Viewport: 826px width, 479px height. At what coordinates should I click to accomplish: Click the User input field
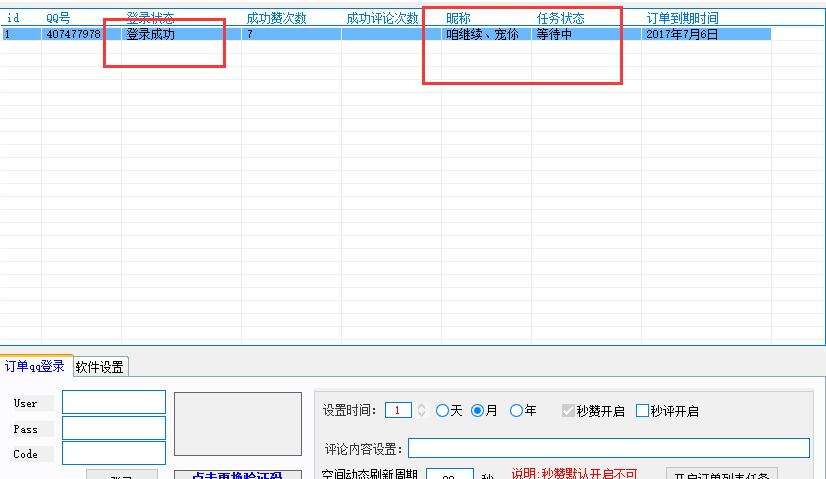[113, 402]
